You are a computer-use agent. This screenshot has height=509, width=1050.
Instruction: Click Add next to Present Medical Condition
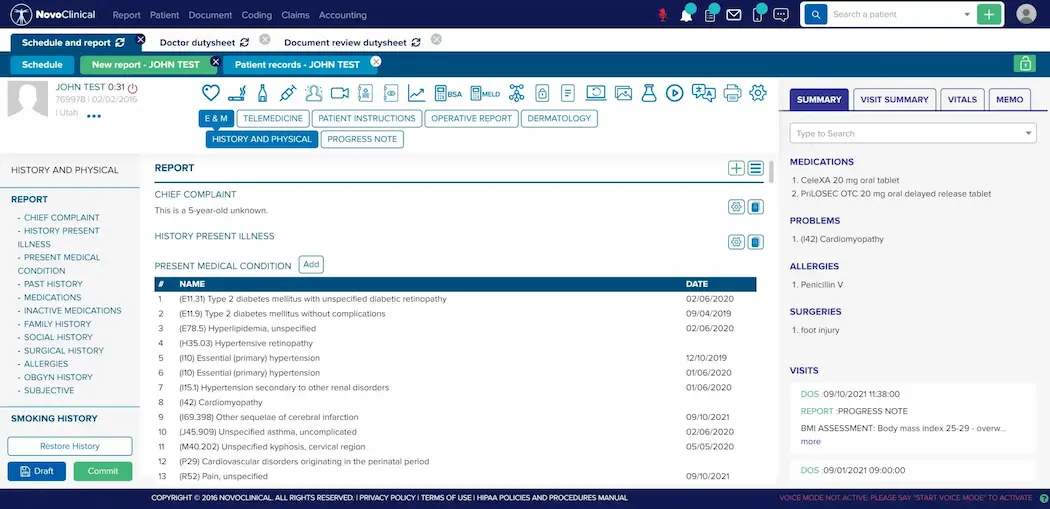click(x=311, y=265)
